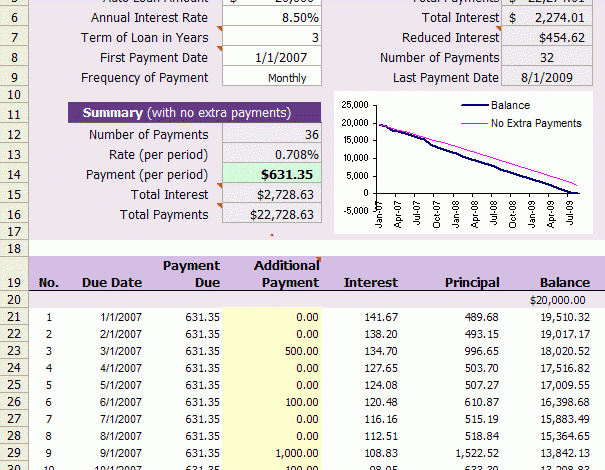Click comment indicator on First Payment Date cell

[x=220, y=49]
